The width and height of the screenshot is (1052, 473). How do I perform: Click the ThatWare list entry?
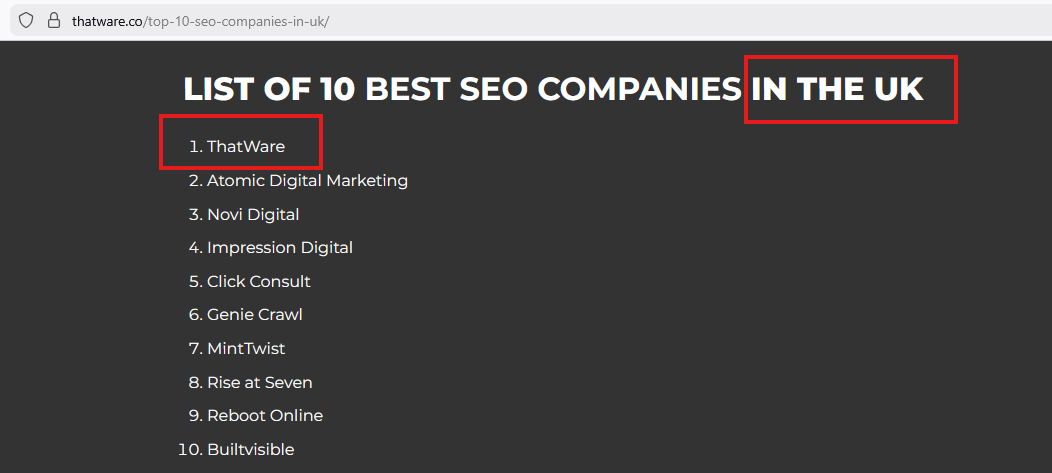coord(246,147)
